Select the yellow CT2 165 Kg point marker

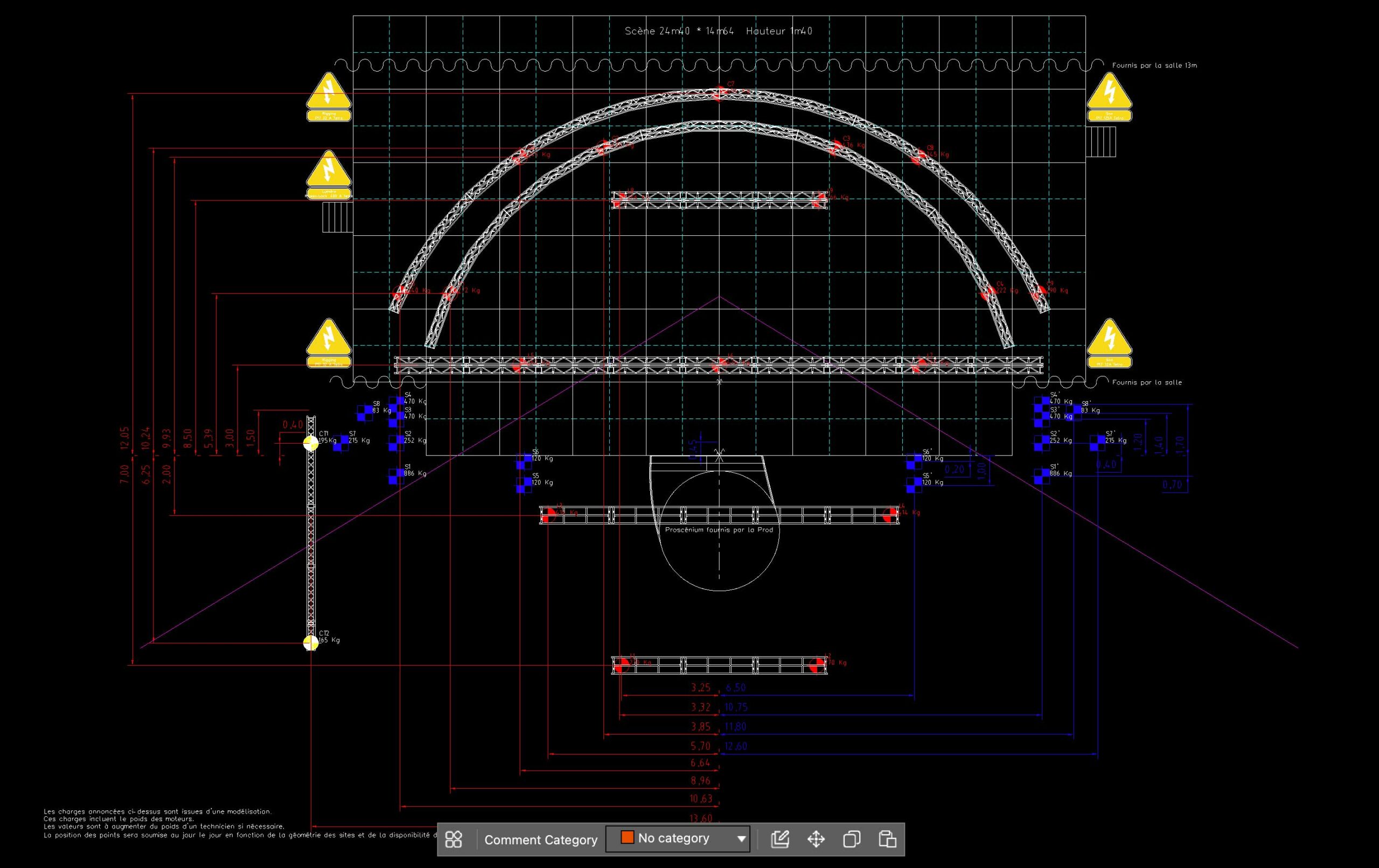tap(310, 643)
